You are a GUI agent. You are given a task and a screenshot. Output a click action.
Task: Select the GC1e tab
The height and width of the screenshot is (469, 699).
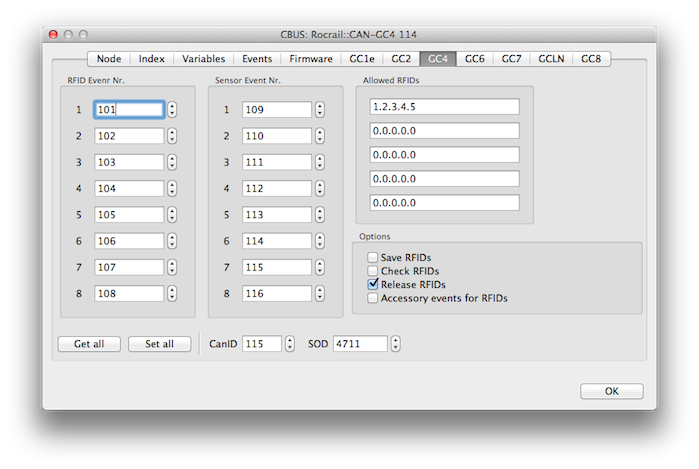361,59
